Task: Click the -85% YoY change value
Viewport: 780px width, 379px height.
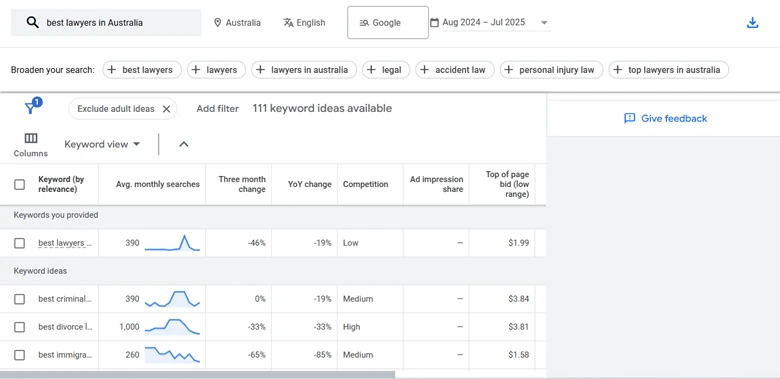Action: (x=322, y=355)
